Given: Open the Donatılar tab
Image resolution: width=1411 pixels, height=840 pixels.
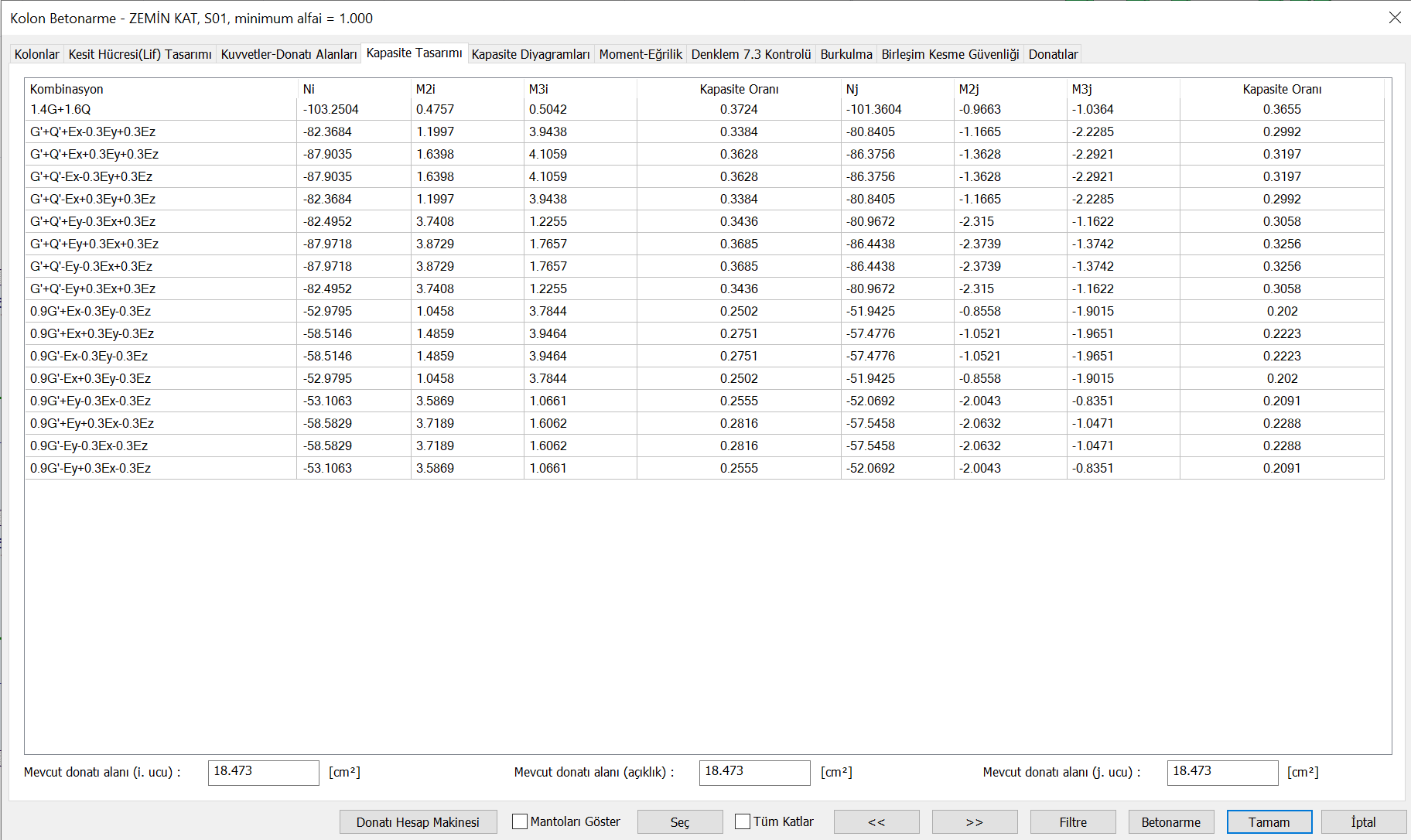Looking at the screenshot, I should click(1053, 54).
